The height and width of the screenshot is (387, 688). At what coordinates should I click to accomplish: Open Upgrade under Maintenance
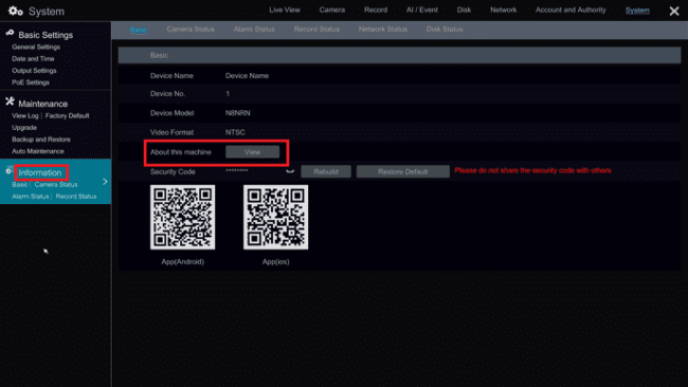pos(24,128)
